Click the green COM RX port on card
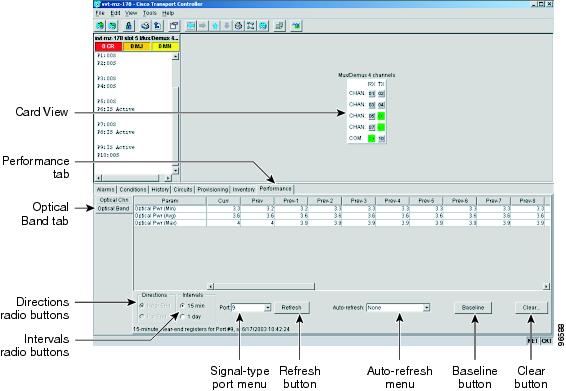566x391 pixels. click(371, 138)
